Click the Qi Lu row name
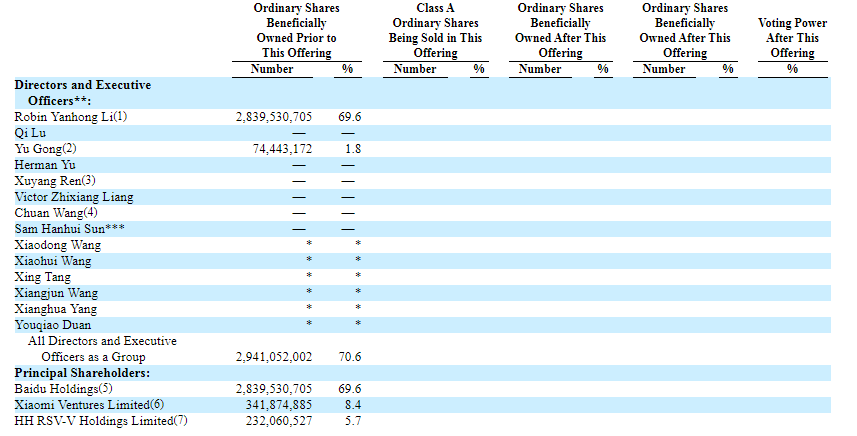 (30, 133)
